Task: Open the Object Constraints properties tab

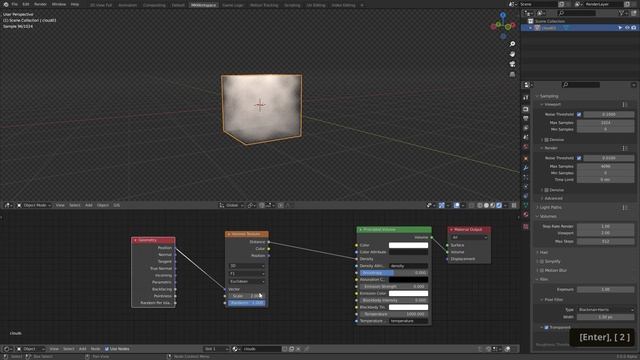Action: click(x=526, y=196)
